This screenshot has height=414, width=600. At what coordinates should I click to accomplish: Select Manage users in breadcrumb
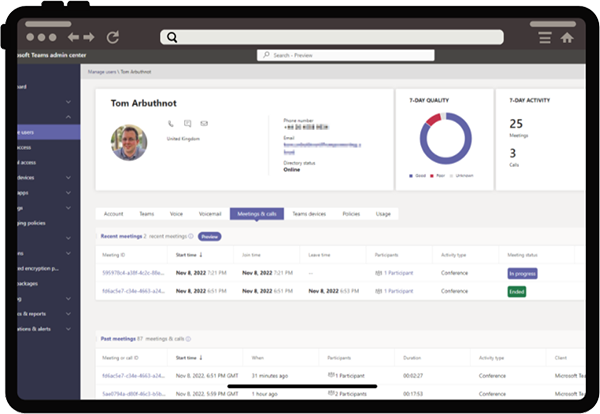102,72
